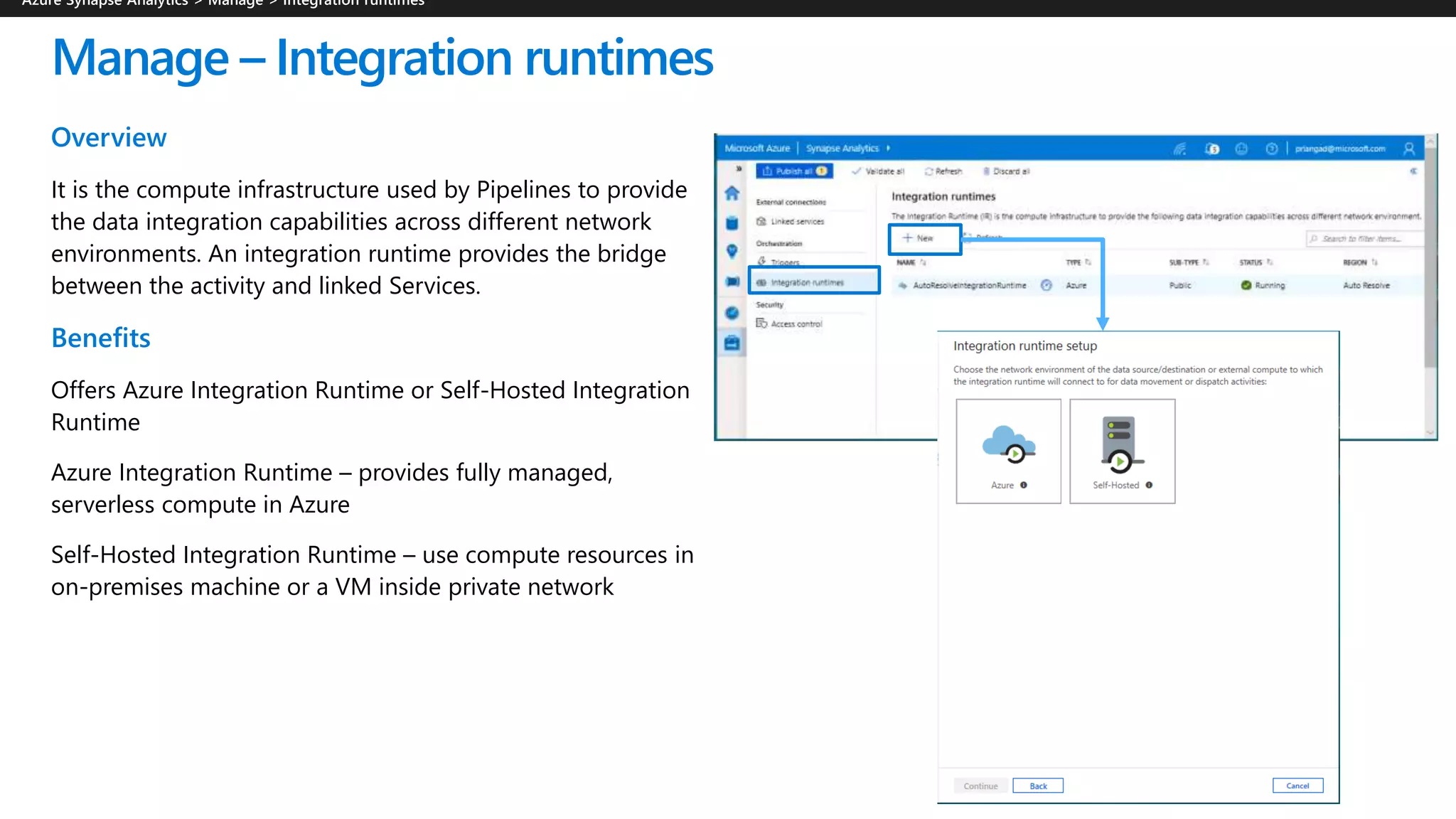Open the Monitor hub icon in sidebar
This screenshot has width=1456, height=819.
[x=732, y=313]
